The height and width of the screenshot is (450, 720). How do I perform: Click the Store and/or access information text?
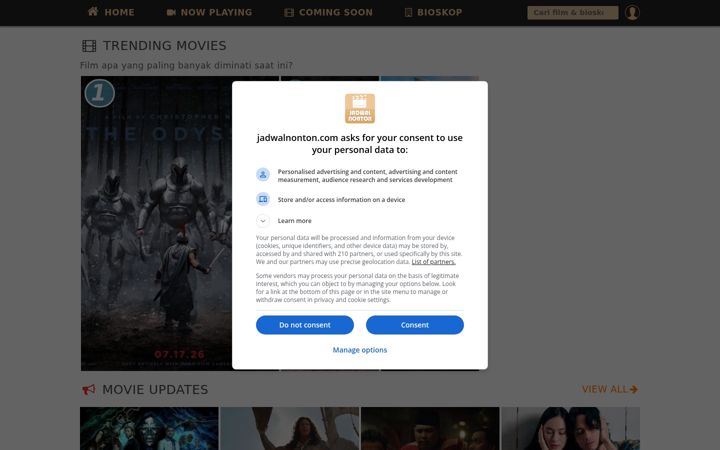coord(341,200)
